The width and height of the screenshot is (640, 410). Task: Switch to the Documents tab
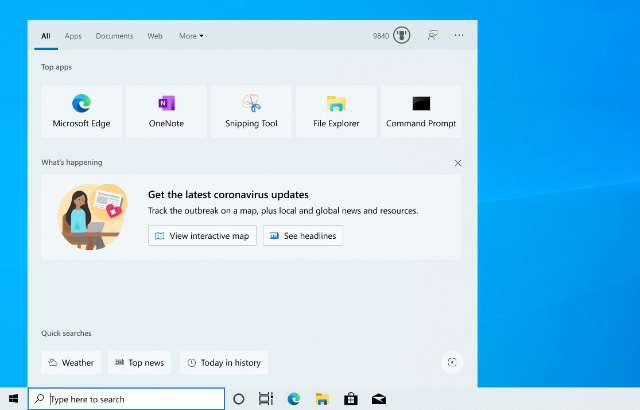point(114,36)
